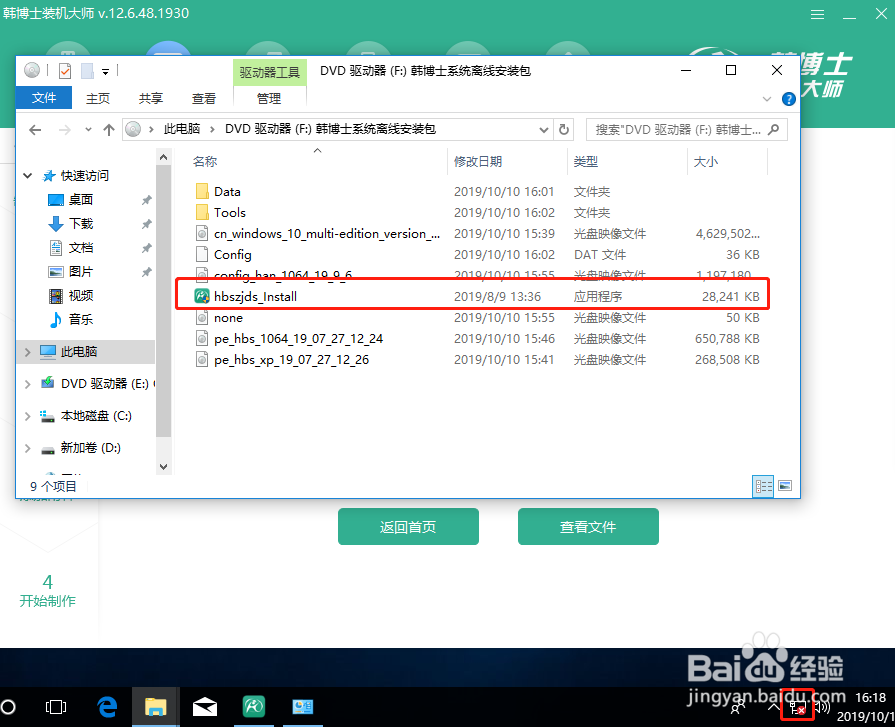
Task: Click the highlighted network tray icon
Action: (797, 706)
